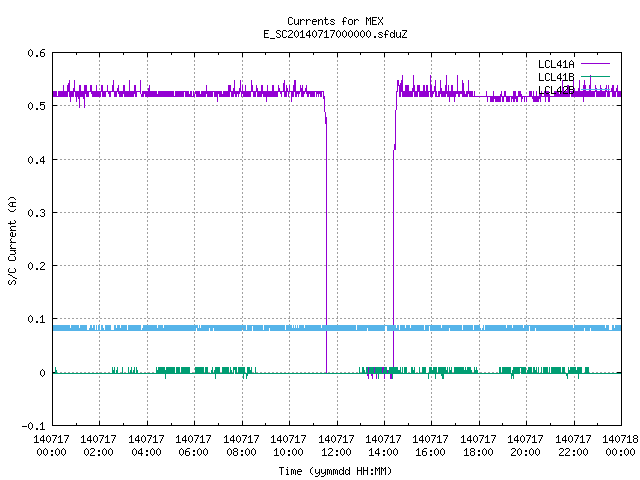The height and width of the screenshot is (480, 640).
Task: Click the filename E_SC20140717000000.sfduZ subtitle
Action: pyautogui.click(x=335, y=34)
